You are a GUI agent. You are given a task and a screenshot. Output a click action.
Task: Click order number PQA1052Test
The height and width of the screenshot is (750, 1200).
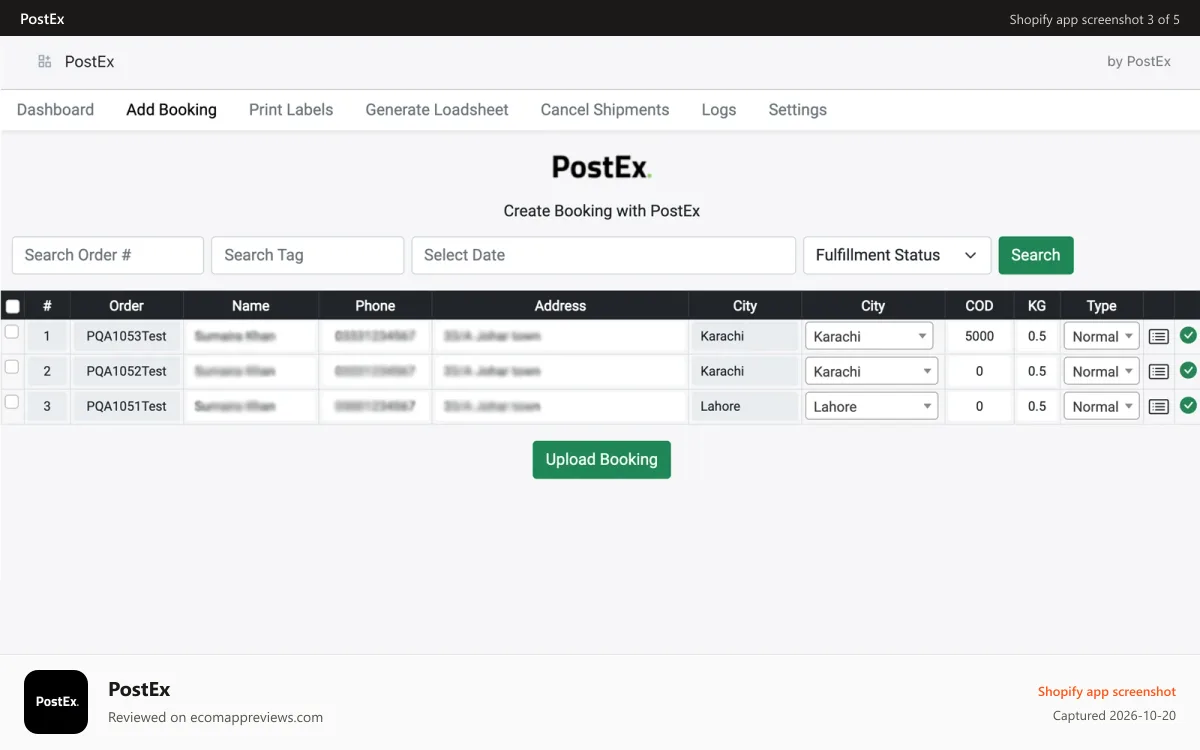[x=127, y=371]
